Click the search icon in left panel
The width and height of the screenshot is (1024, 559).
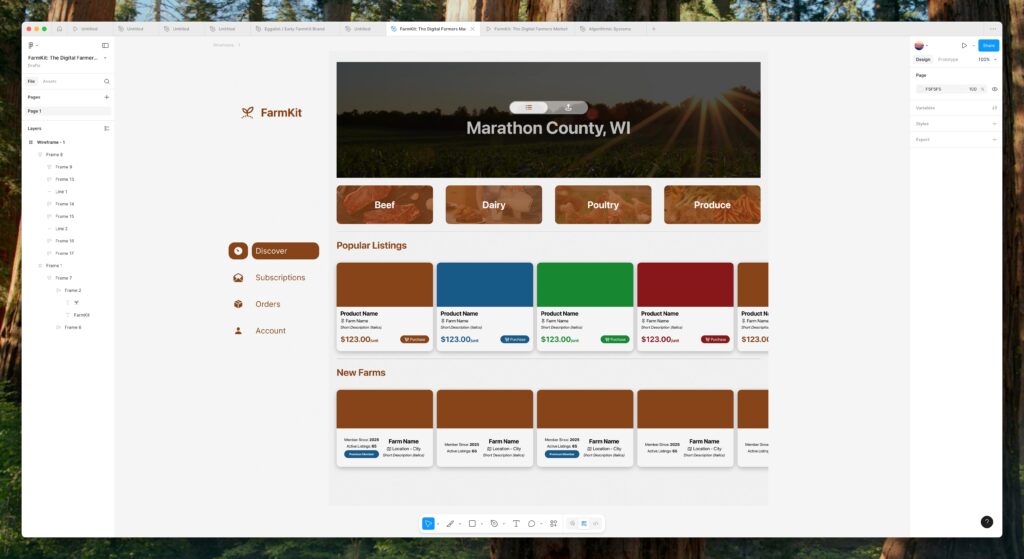[x=107, y=81]
